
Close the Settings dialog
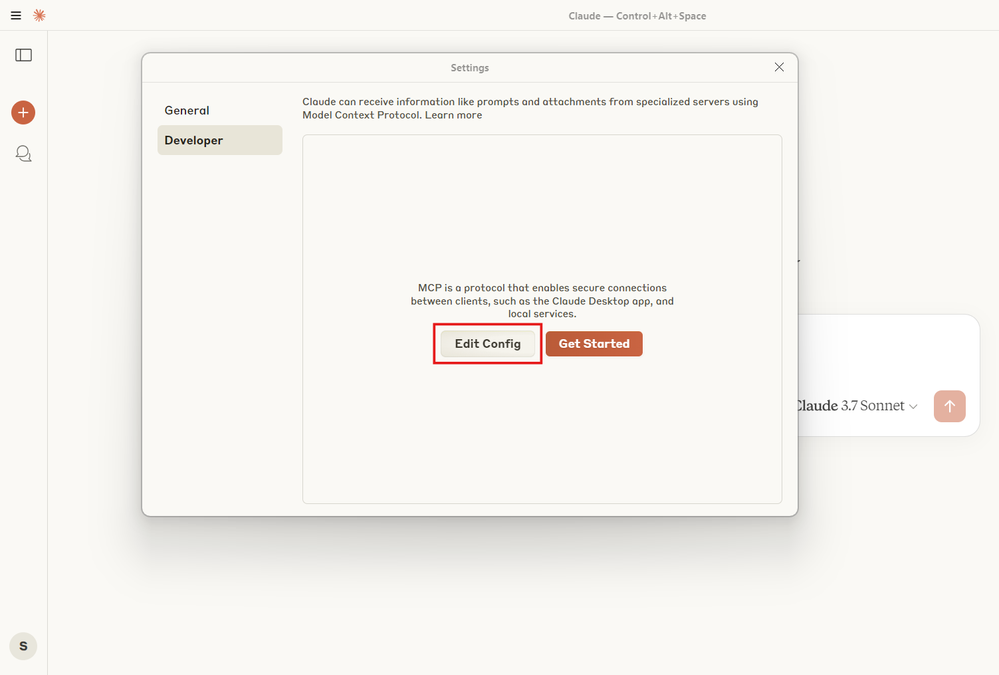coord(779,68)
